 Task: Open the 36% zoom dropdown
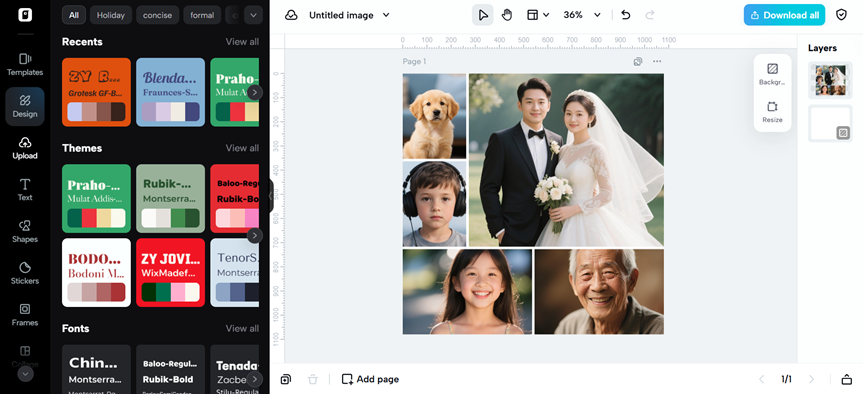pos(582,15)
